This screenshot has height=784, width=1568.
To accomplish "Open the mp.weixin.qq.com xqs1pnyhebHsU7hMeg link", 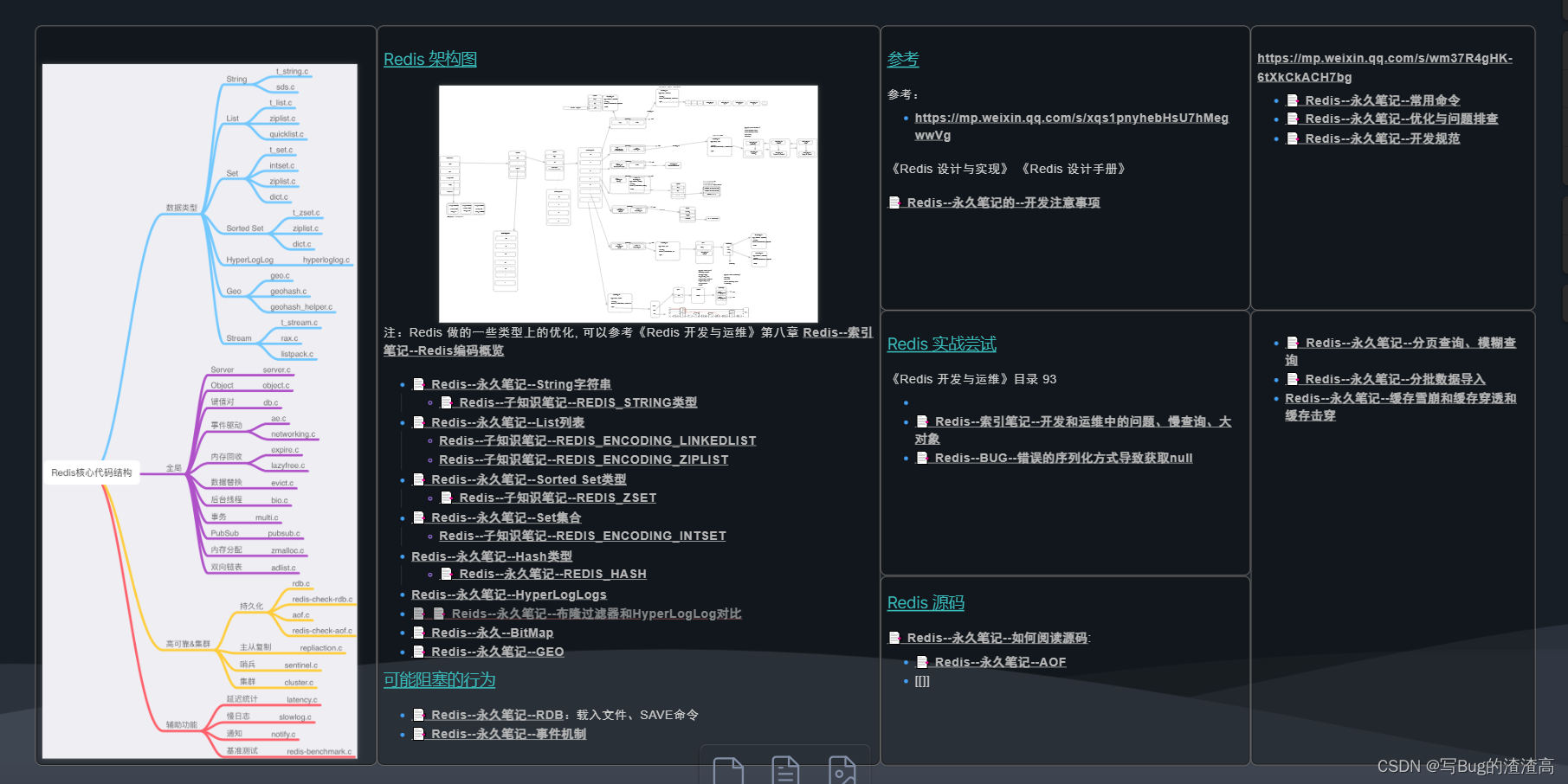I will 1071,126.
